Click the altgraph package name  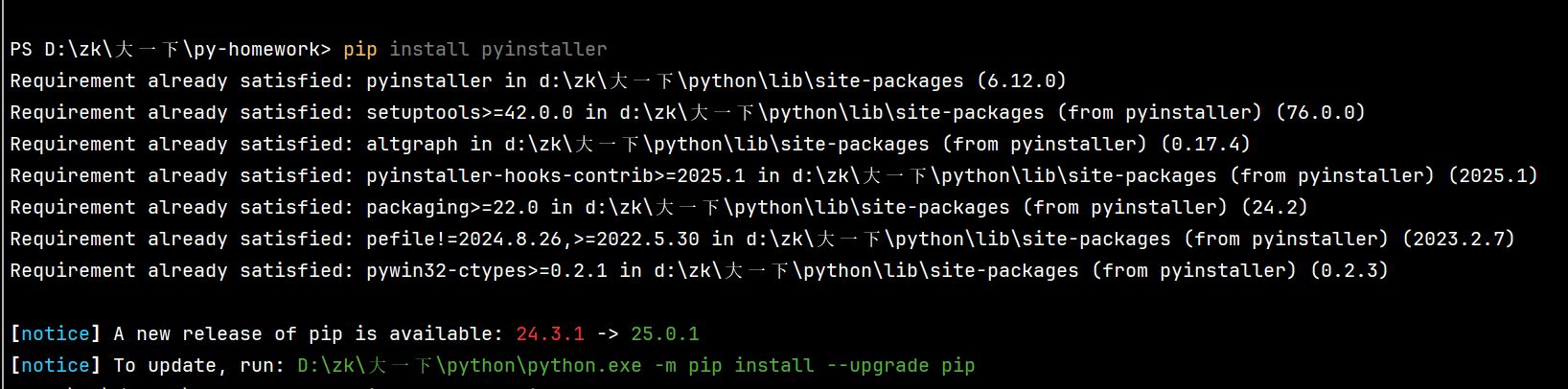pos(412,144)
